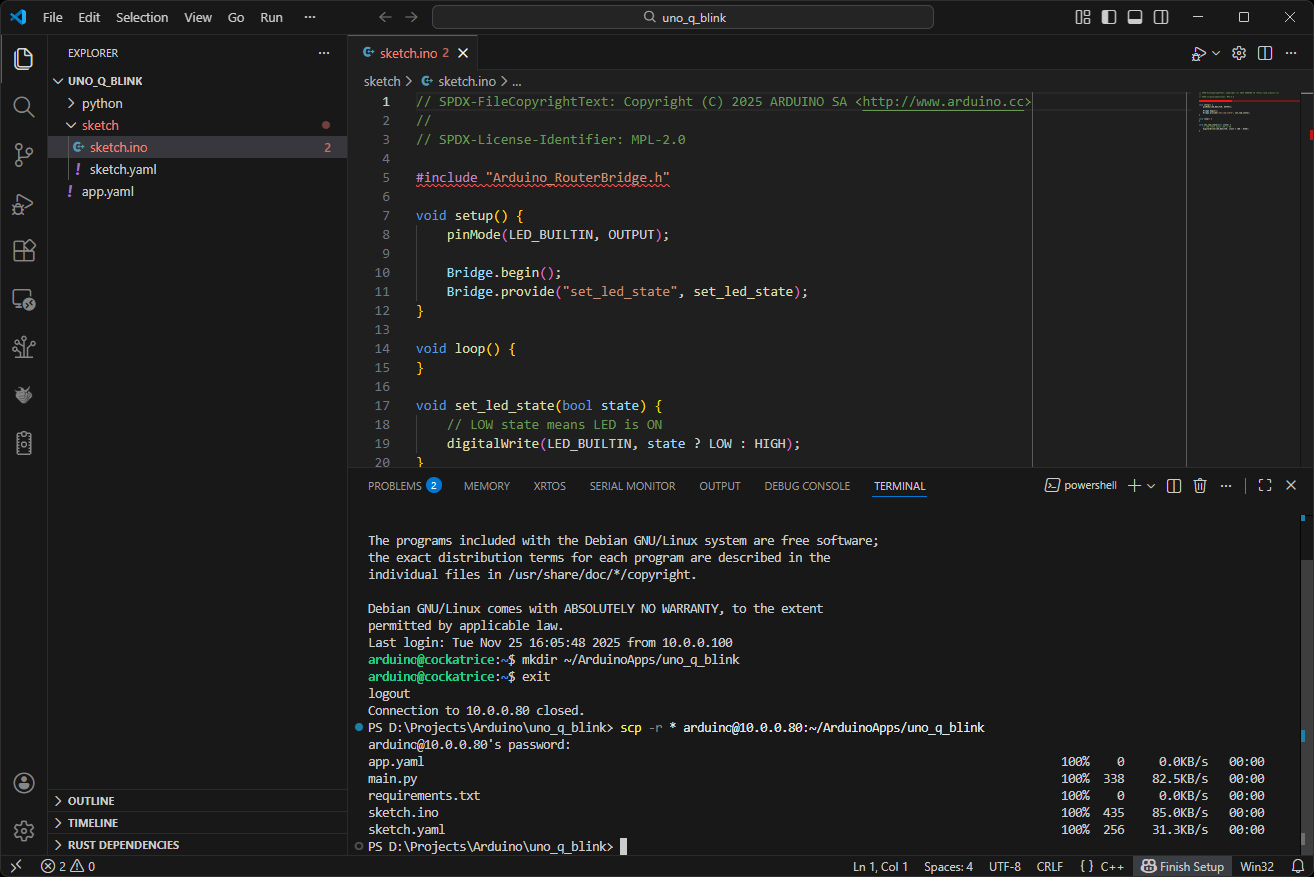
Task: Toggle the primary side bar visibility
Action: click(1109, 17)
